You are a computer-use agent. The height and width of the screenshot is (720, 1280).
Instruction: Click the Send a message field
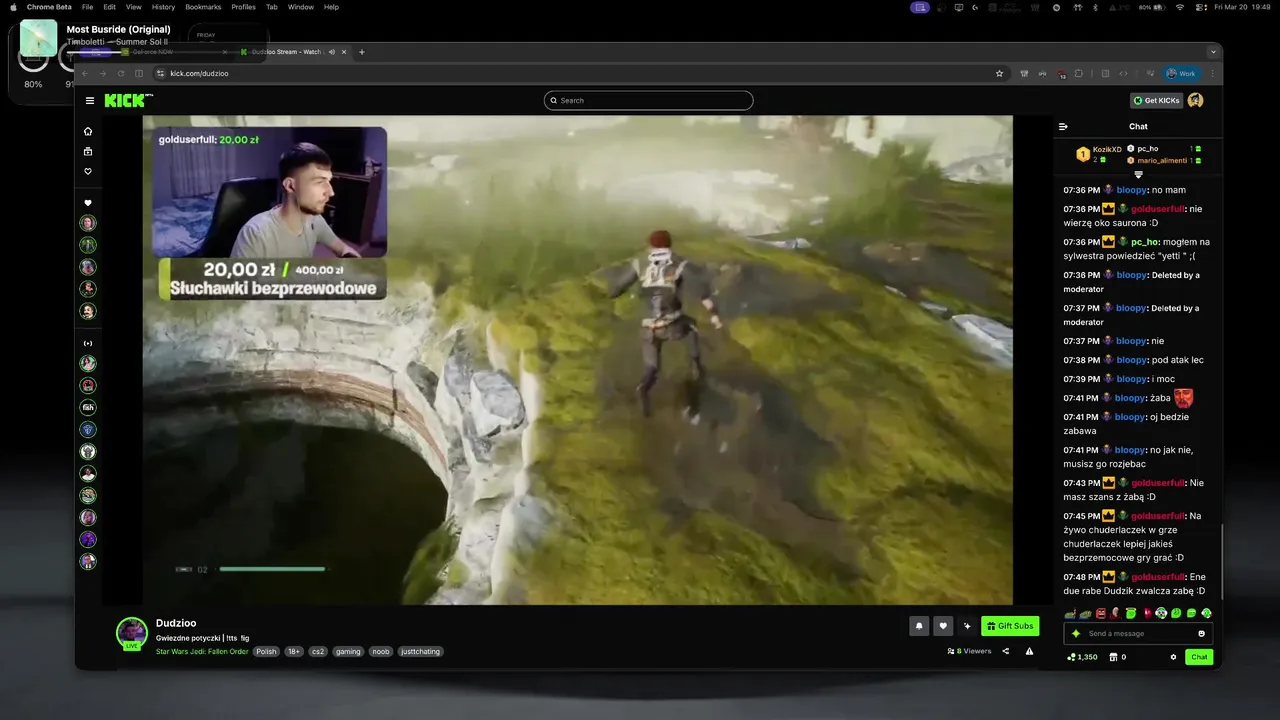[1138, 633]
